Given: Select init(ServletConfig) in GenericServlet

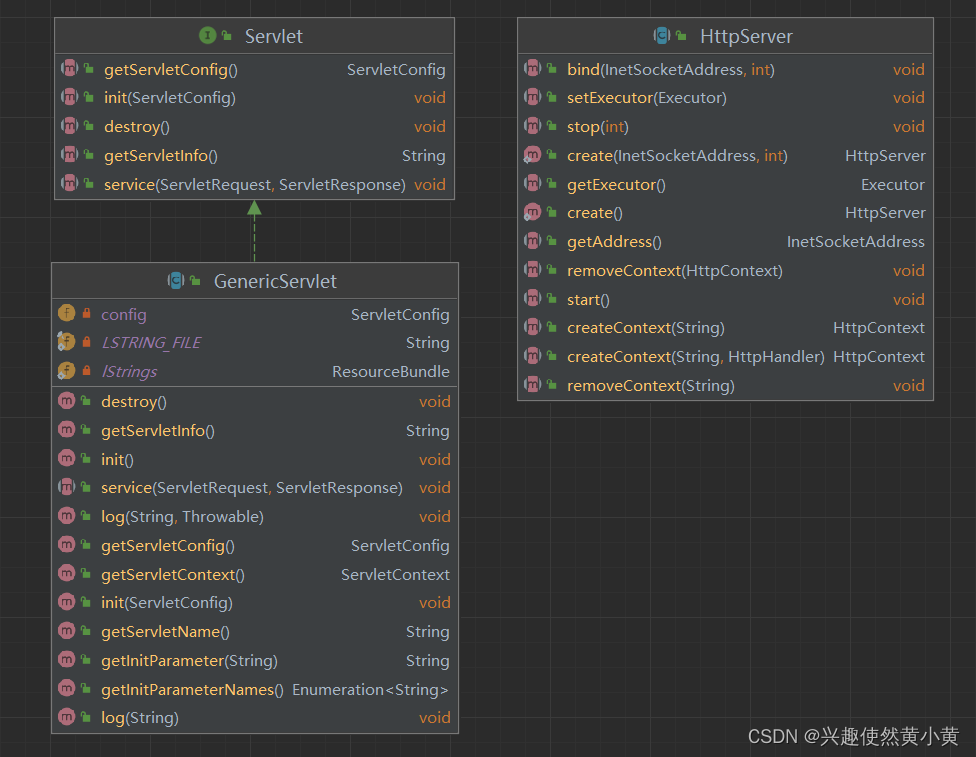Looking at the screenshot, I should click(167, 603).
